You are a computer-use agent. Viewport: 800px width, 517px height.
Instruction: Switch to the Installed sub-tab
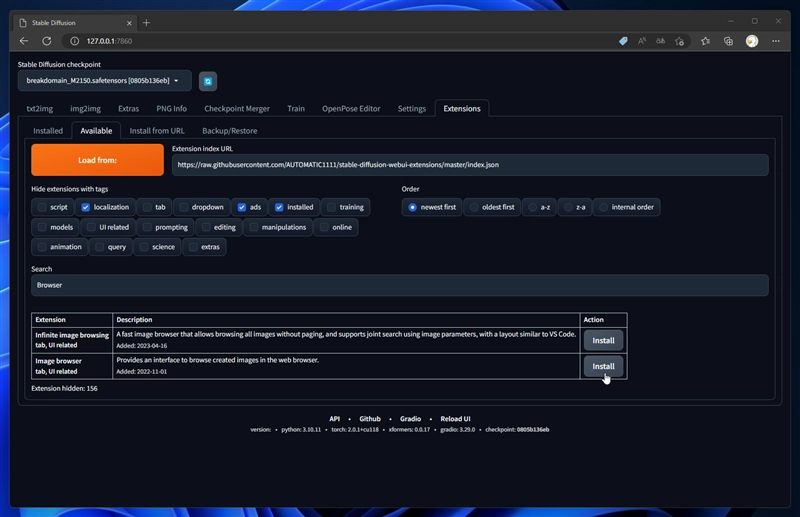(x=48, y=131)
